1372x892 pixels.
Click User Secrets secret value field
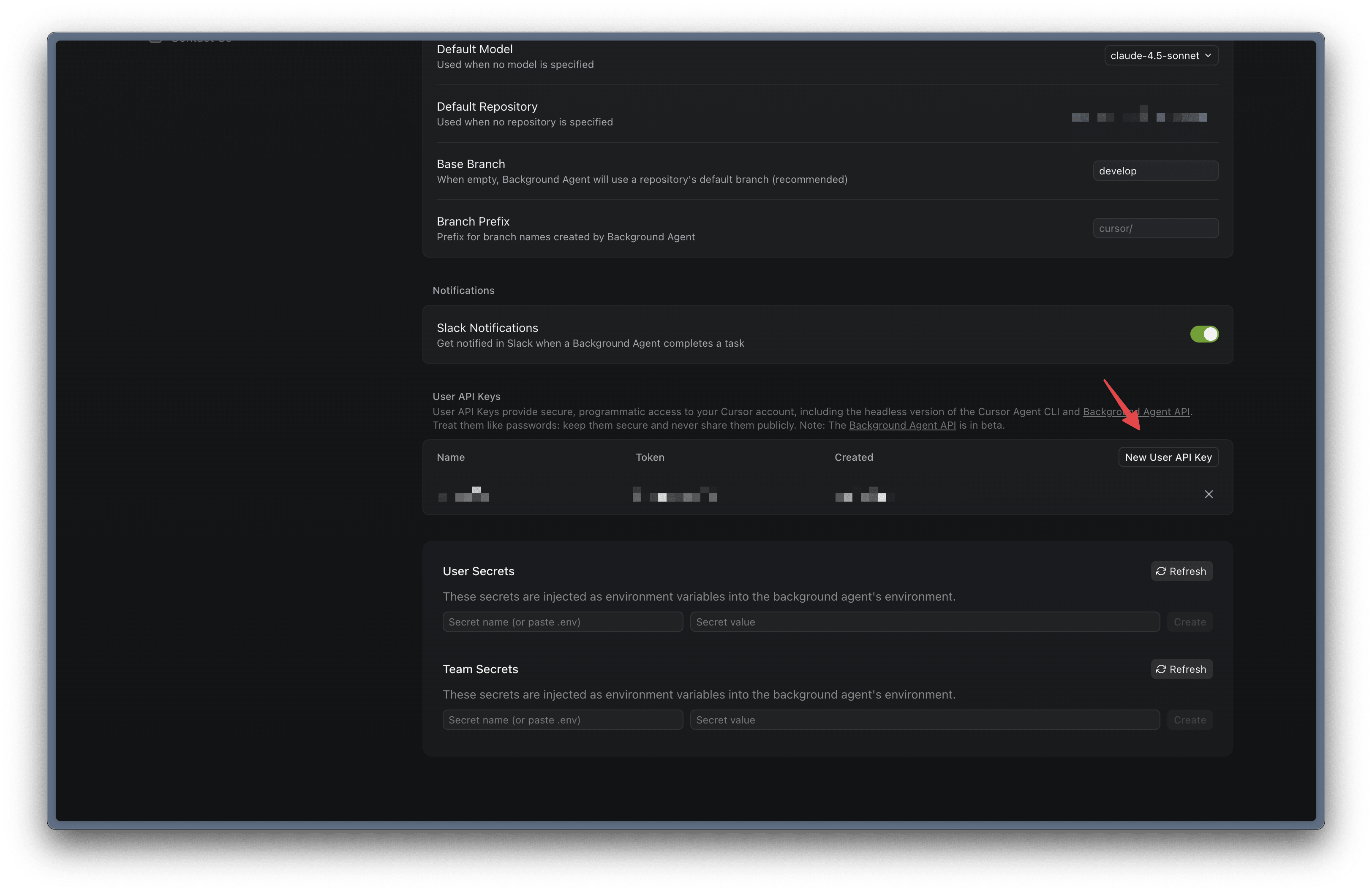924,622
